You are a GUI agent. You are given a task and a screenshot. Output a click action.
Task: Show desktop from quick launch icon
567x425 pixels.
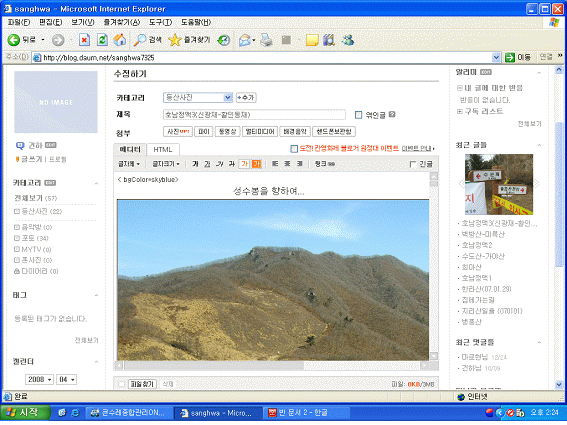[x=62, y=413]
